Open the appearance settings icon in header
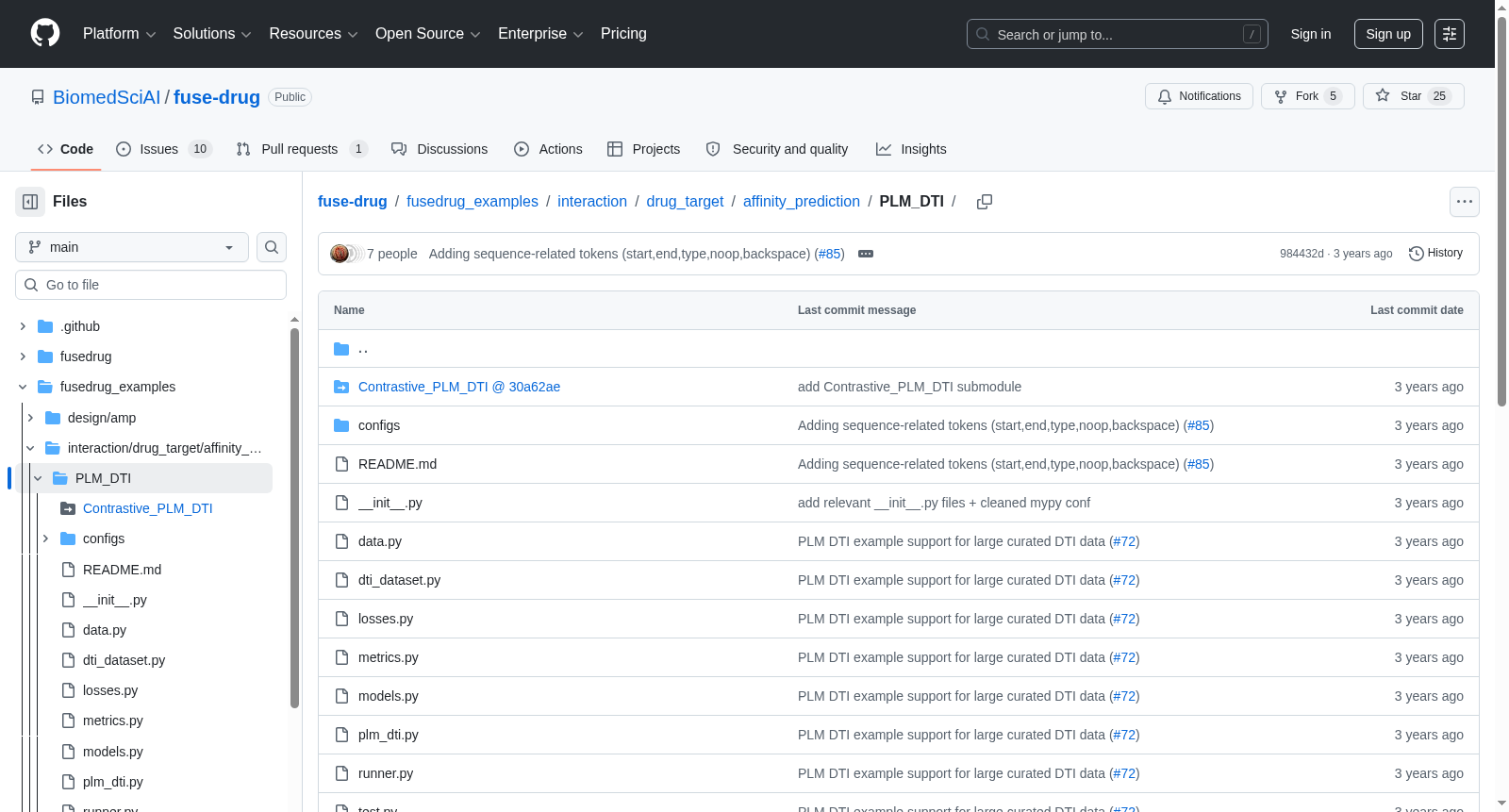The image size is (1509, 812). point(1450,34)
